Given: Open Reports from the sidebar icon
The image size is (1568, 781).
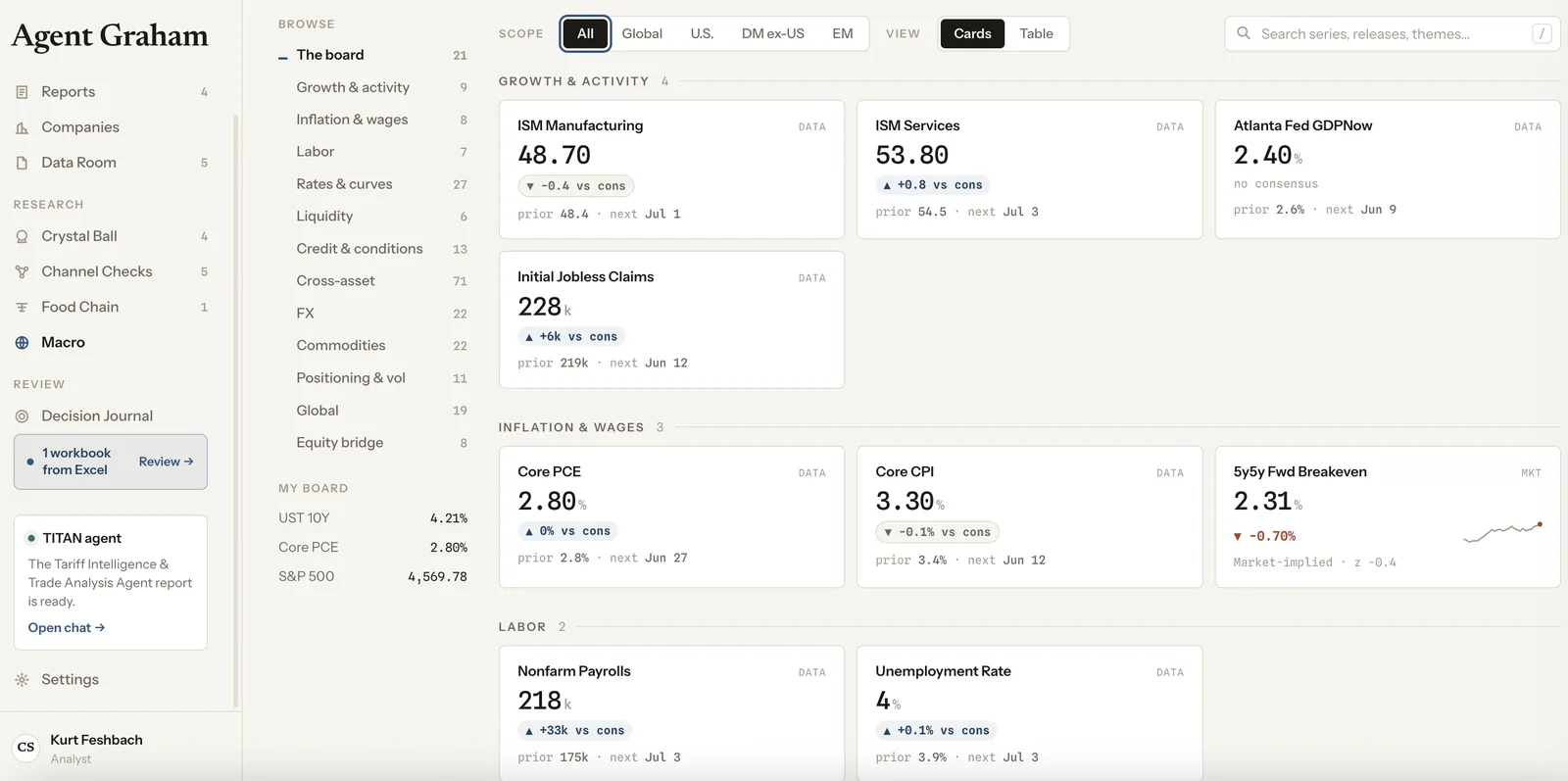Looking at the screenshot, I should pos(22,92).
